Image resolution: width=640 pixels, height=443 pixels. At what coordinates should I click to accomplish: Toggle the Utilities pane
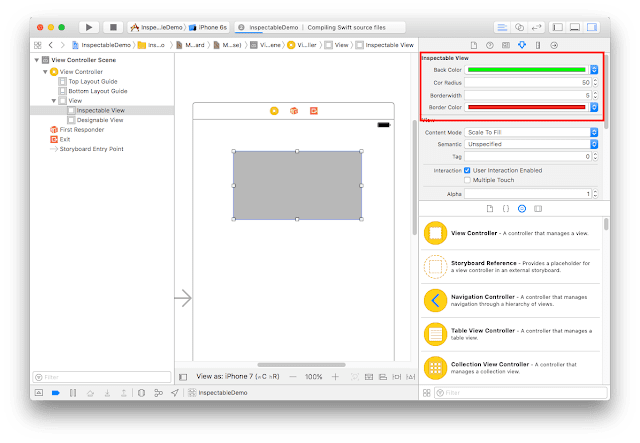point(592,27)
